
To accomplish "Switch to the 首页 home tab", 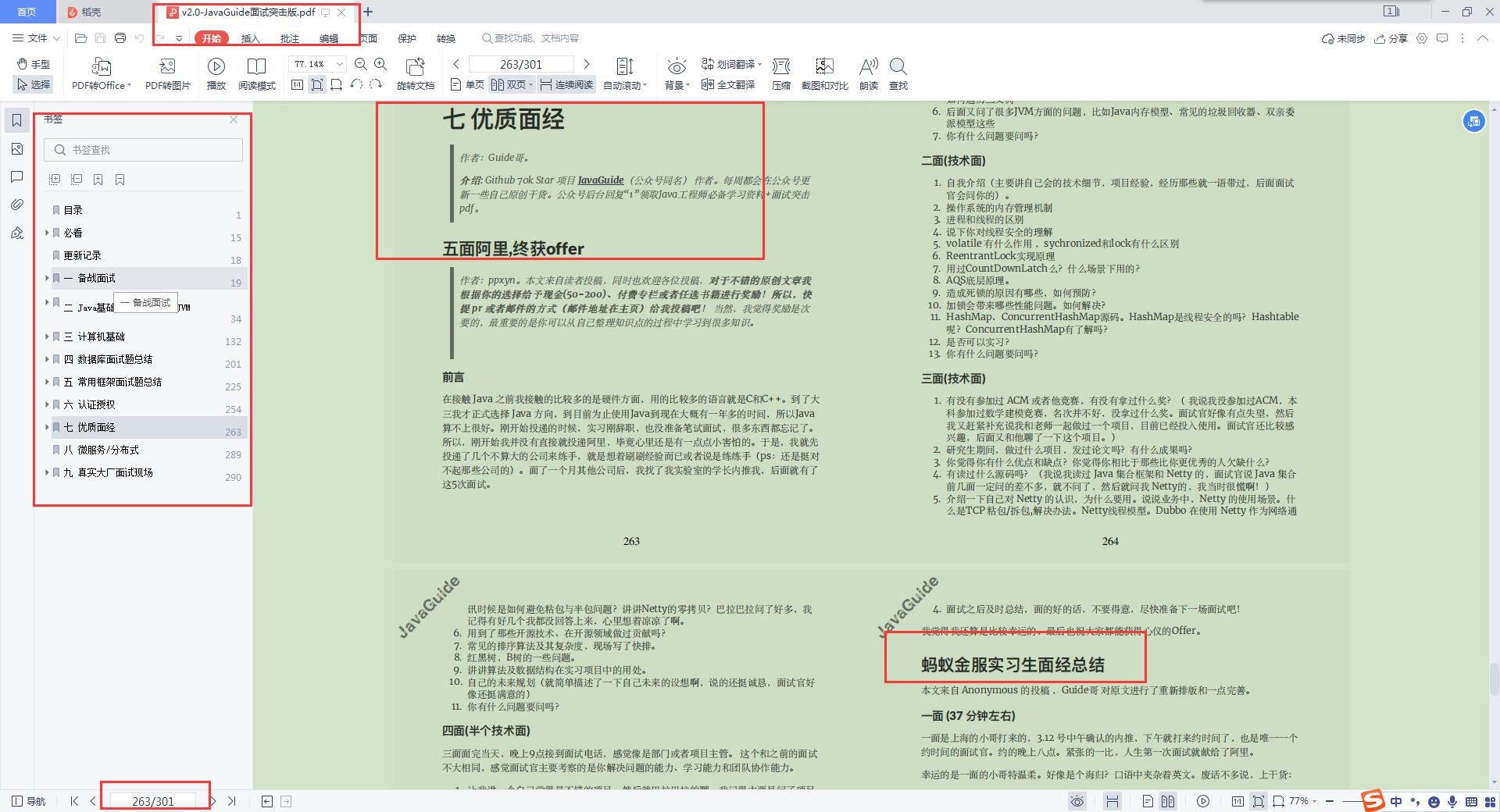I will tap(27, 12).
